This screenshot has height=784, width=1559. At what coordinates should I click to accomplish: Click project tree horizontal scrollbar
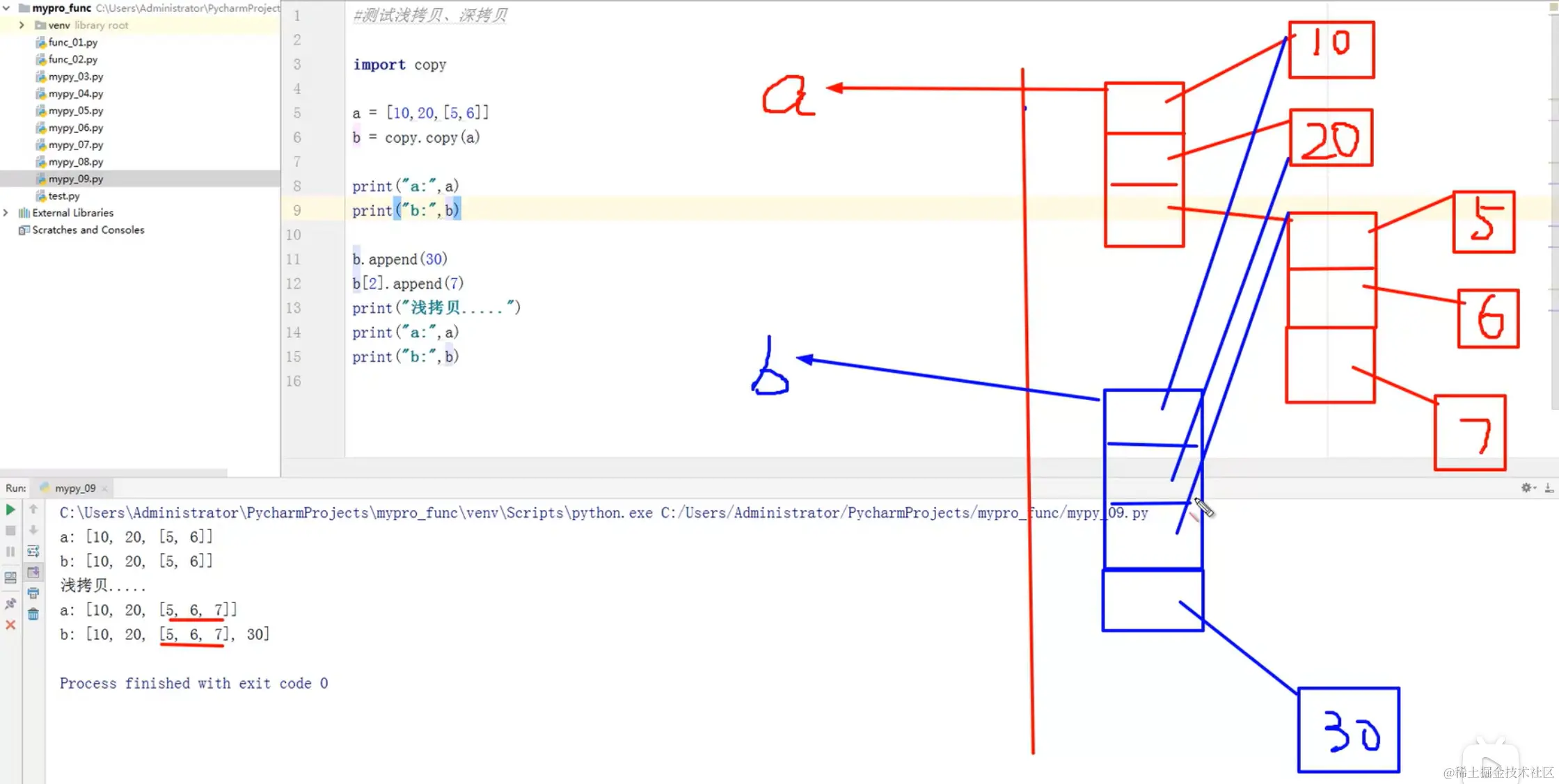pyautogui.click(x=113, y=473)
